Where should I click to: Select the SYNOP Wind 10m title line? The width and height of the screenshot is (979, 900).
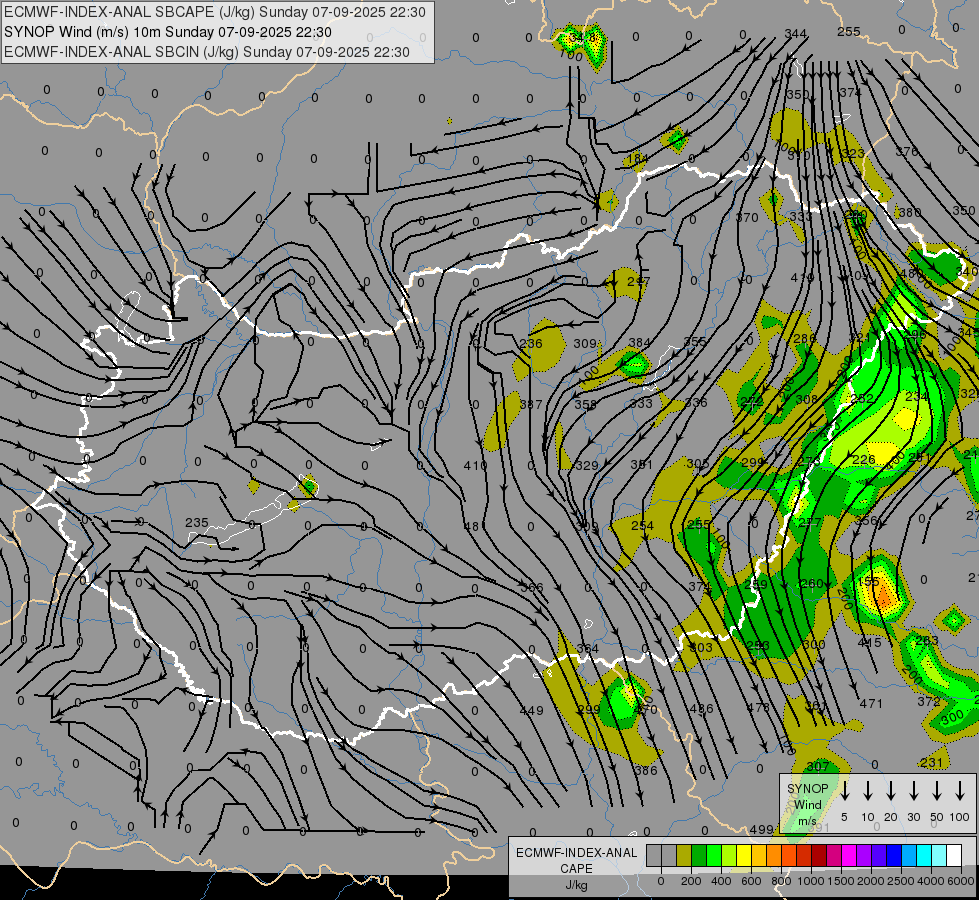(x=168, y=32)
